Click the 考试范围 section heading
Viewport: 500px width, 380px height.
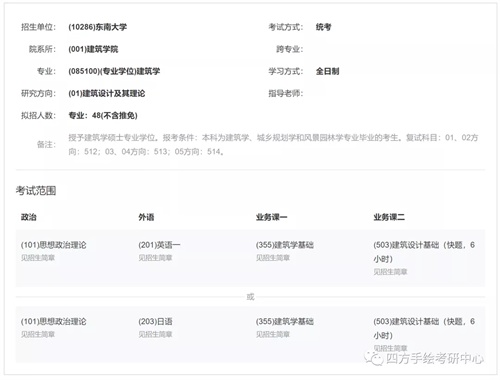[36, 191]
